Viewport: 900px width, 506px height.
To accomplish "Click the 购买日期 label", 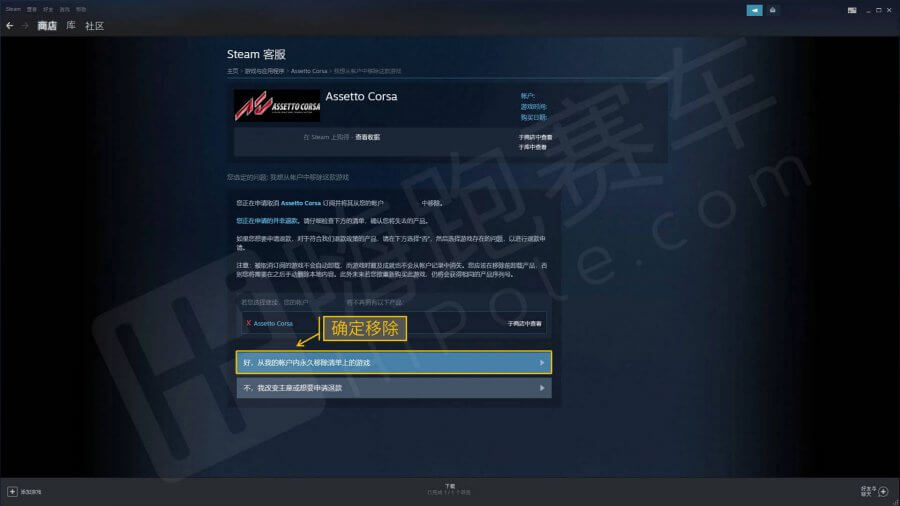I will click(x=534, y=118).
